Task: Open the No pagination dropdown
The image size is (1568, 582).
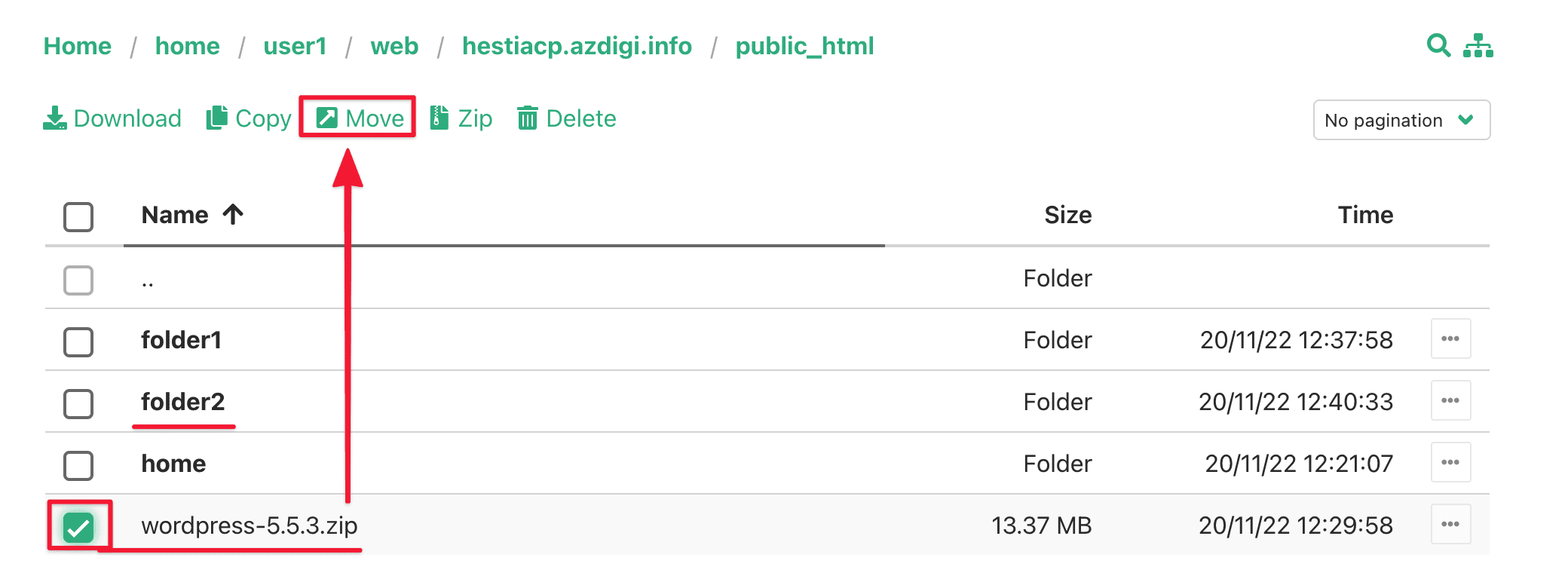Action: pos(1401,120)
